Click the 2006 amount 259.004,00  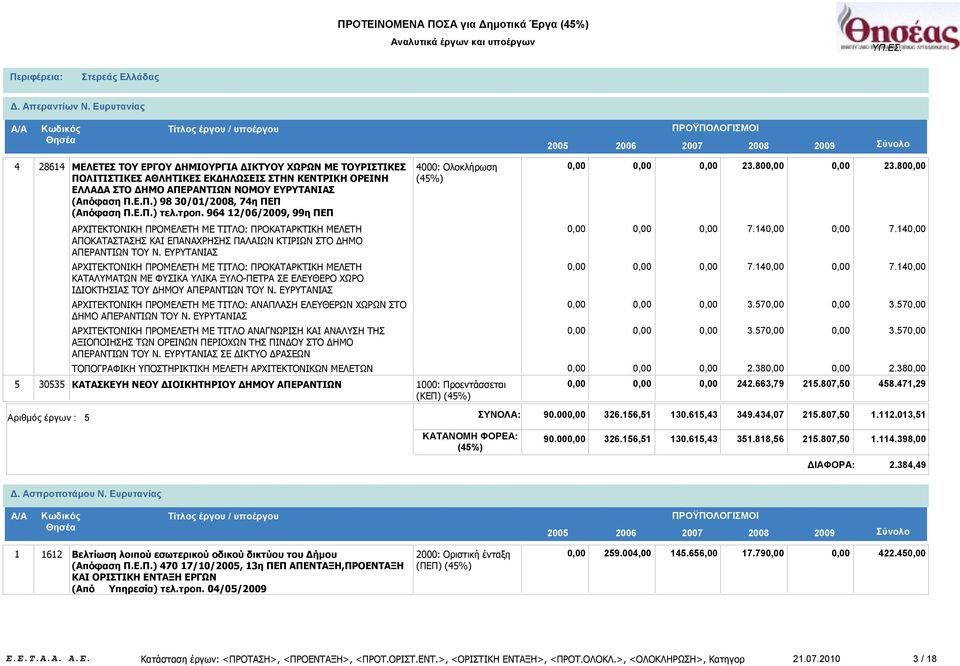(628, 553)
